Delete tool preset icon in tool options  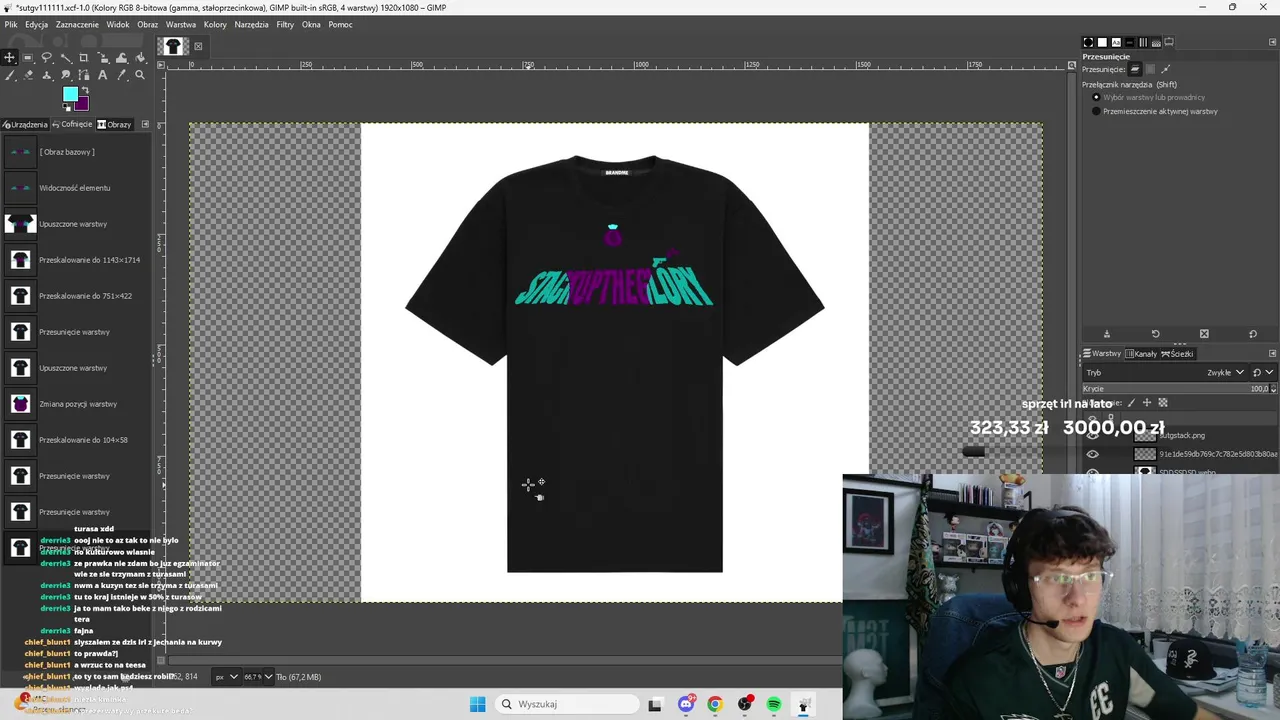tap(1204, 334)
